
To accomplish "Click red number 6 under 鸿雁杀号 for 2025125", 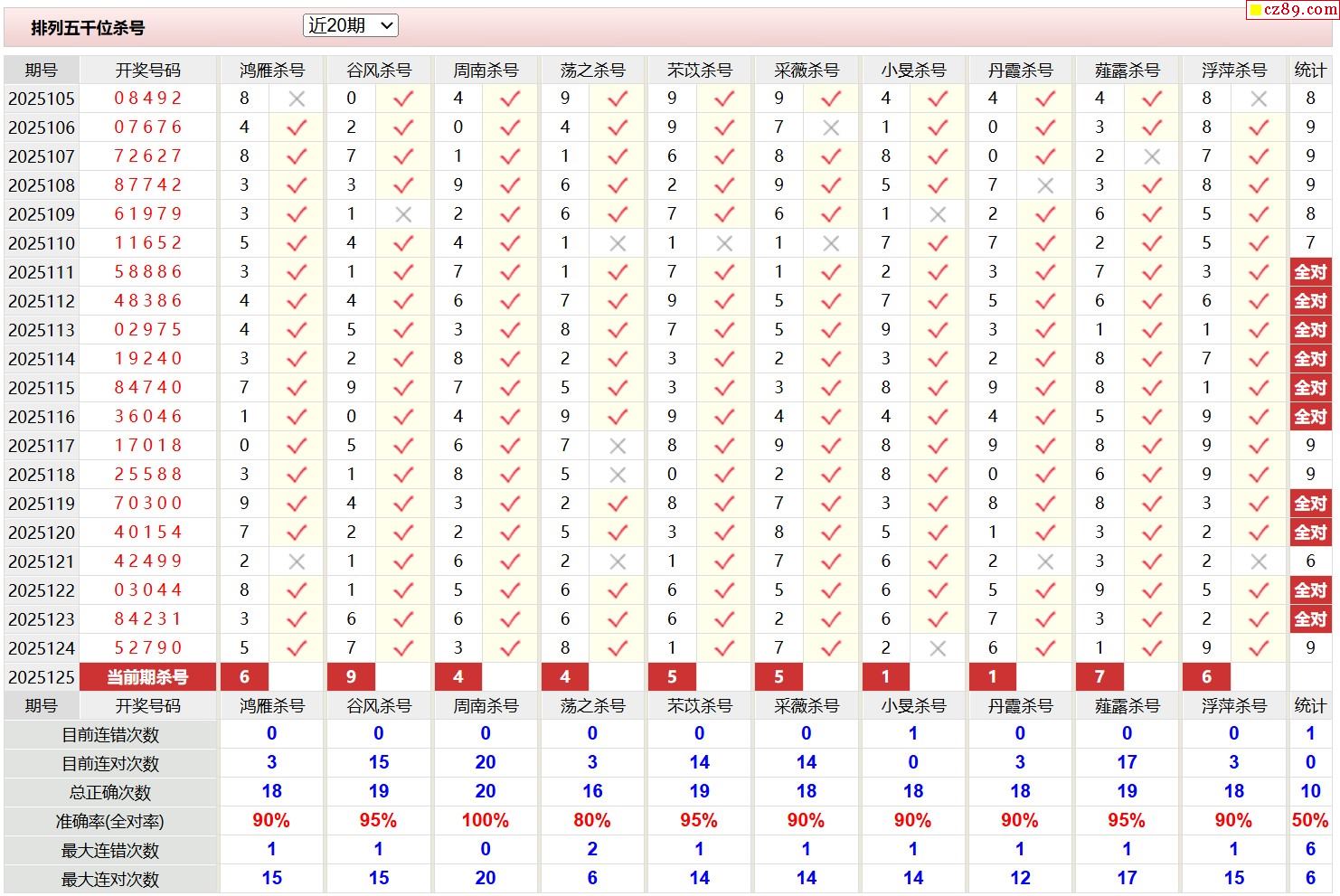I will click(x=244, y=677).
